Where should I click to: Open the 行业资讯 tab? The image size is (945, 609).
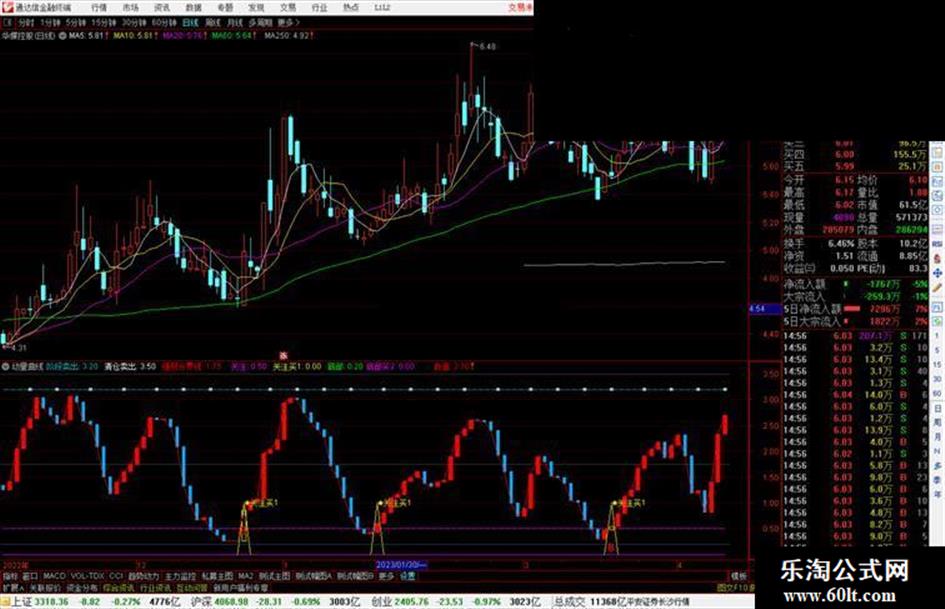pyautogui.click(x=155, y=587)
